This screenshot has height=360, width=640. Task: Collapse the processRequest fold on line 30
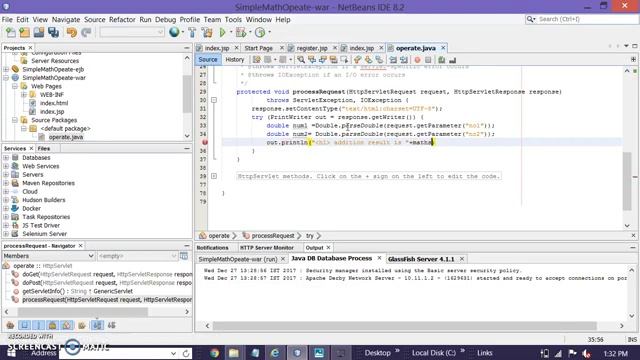[x=214, y=100]
